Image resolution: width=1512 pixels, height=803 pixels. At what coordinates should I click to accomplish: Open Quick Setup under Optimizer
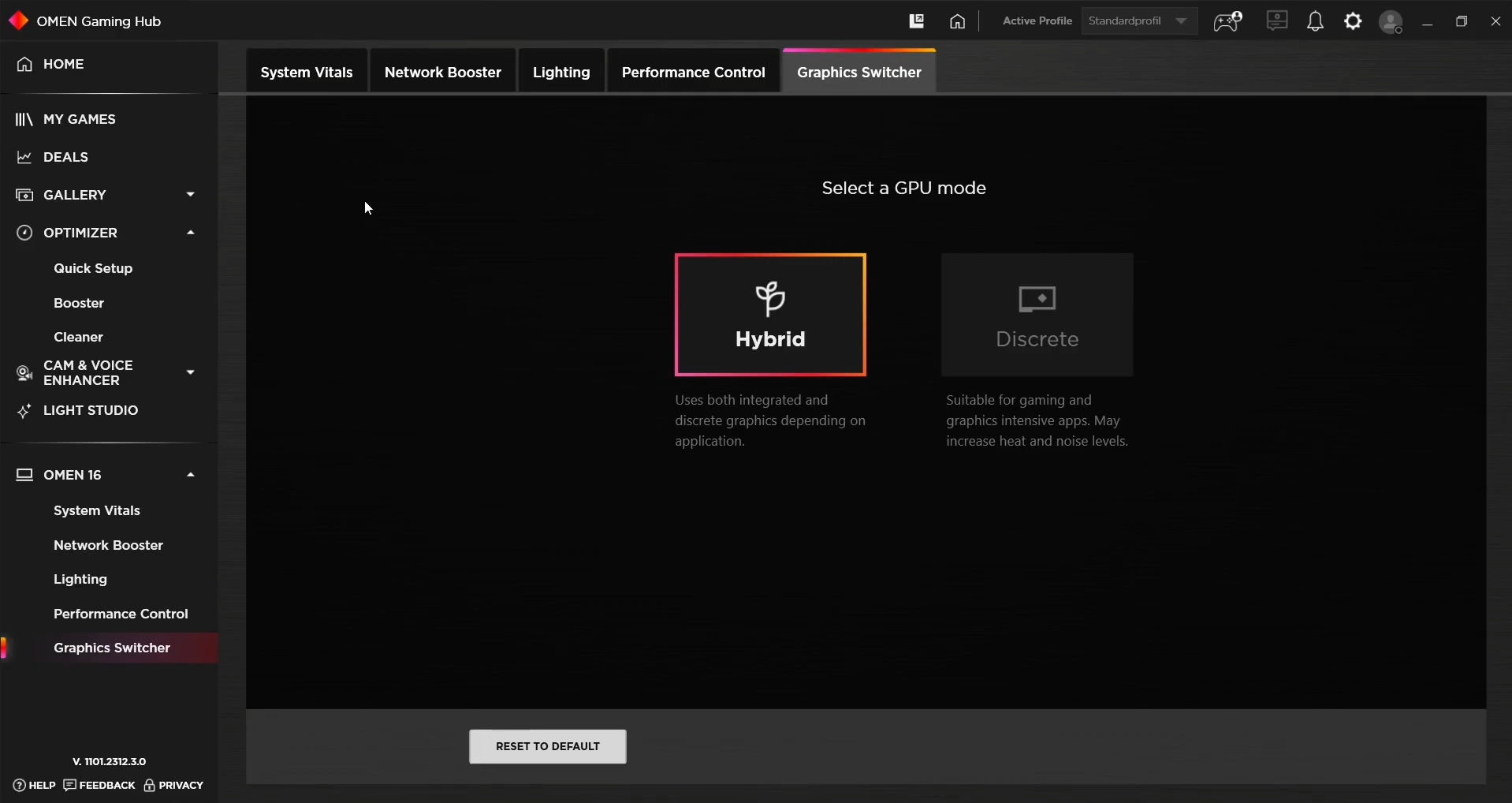(92, 267)
